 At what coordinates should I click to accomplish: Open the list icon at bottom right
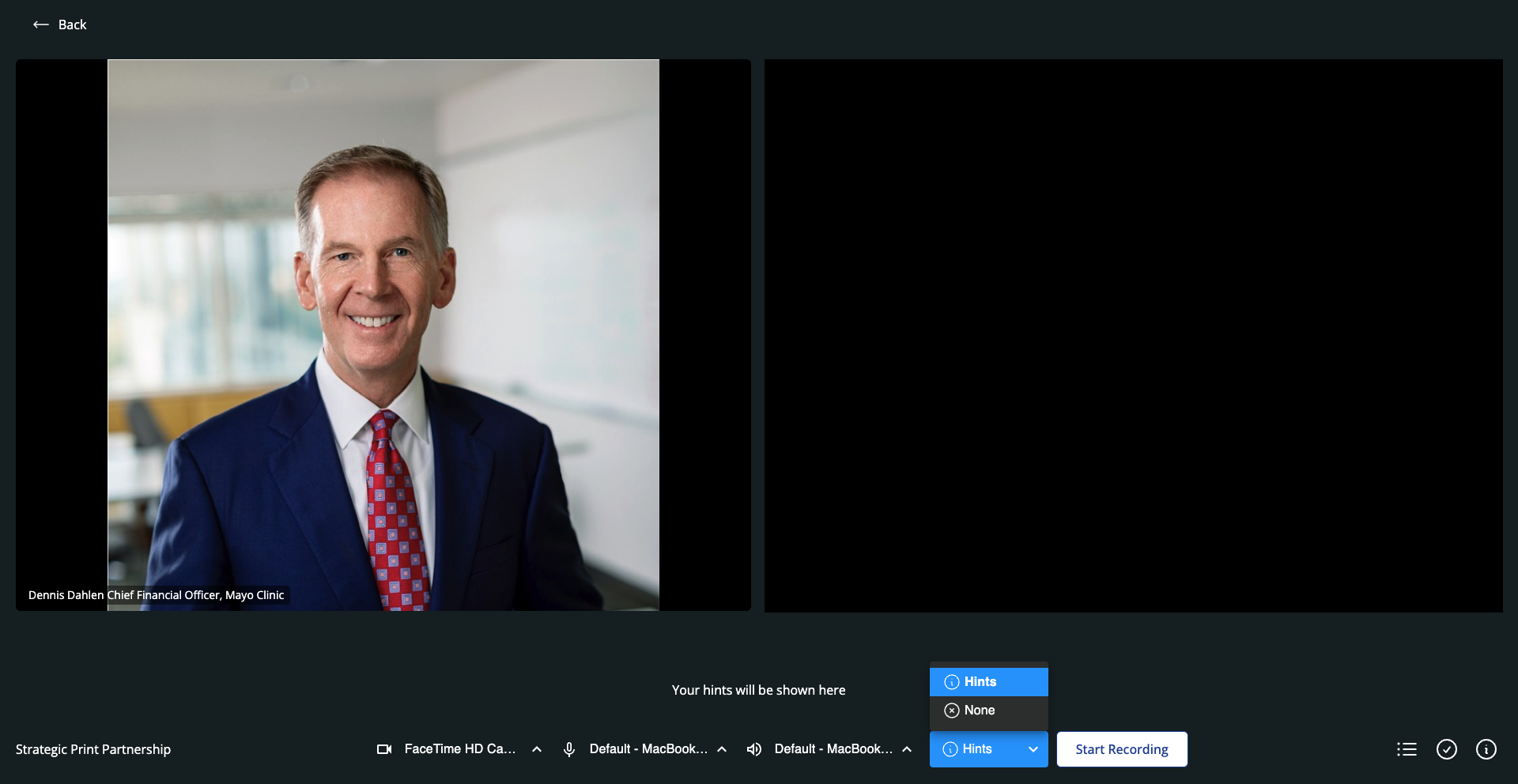coord(1407,749)
